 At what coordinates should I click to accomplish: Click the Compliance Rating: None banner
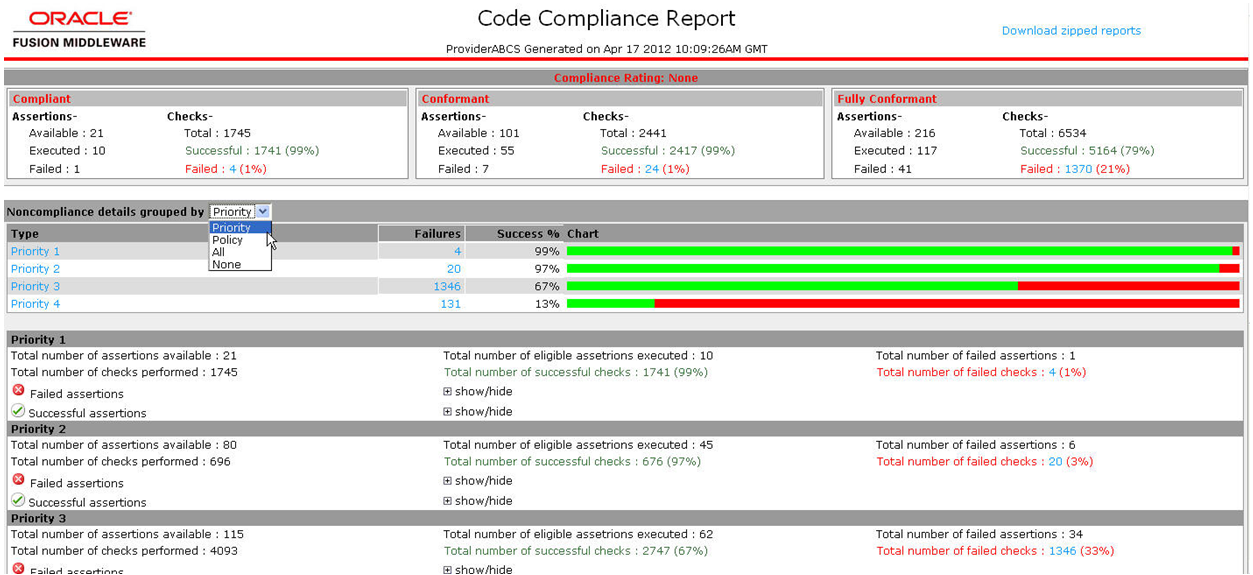point(626,78)
